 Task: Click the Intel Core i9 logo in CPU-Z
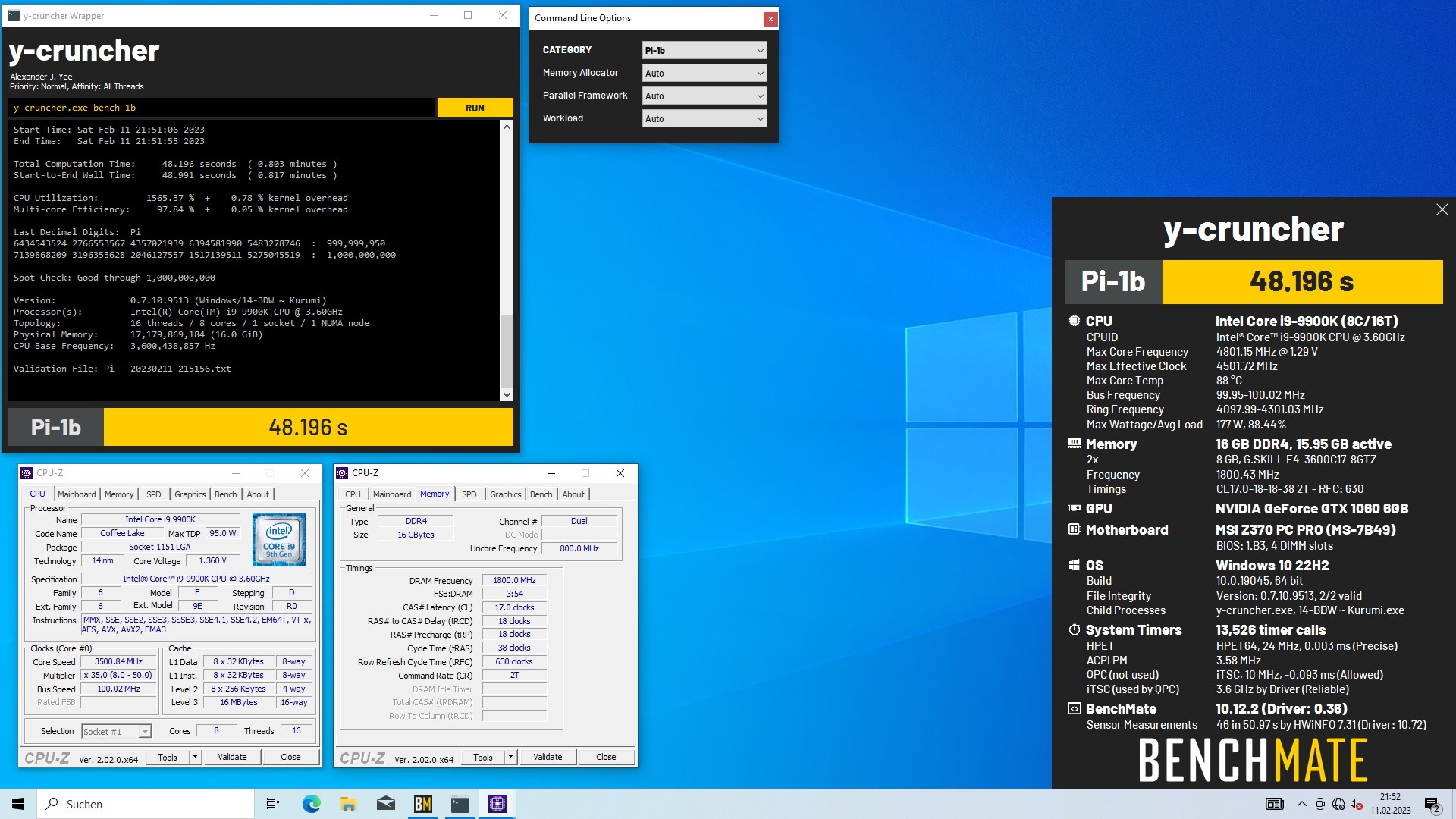tap(279, 540)
